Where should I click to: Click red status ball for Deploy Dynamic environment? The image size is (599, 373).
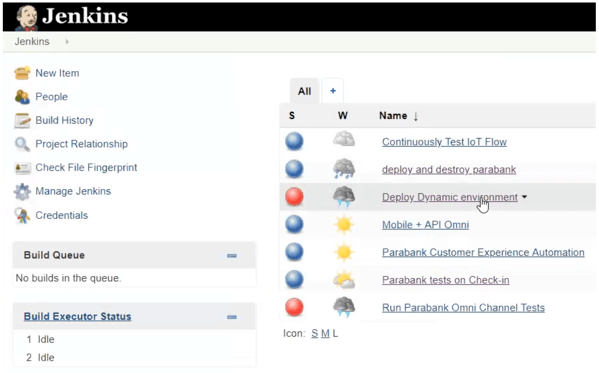294,197
